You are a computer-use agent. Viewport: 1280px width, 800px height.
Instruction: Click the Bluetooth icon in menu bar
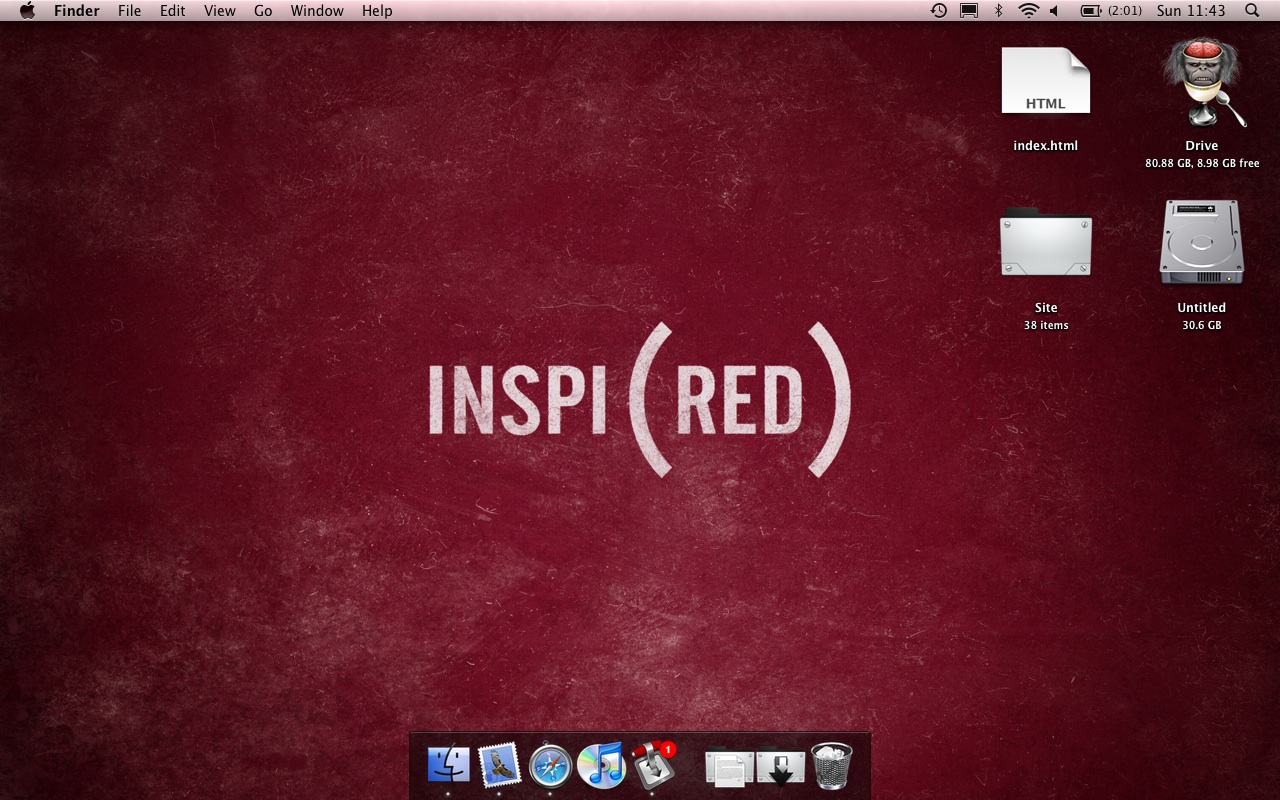tap(998, 11)
